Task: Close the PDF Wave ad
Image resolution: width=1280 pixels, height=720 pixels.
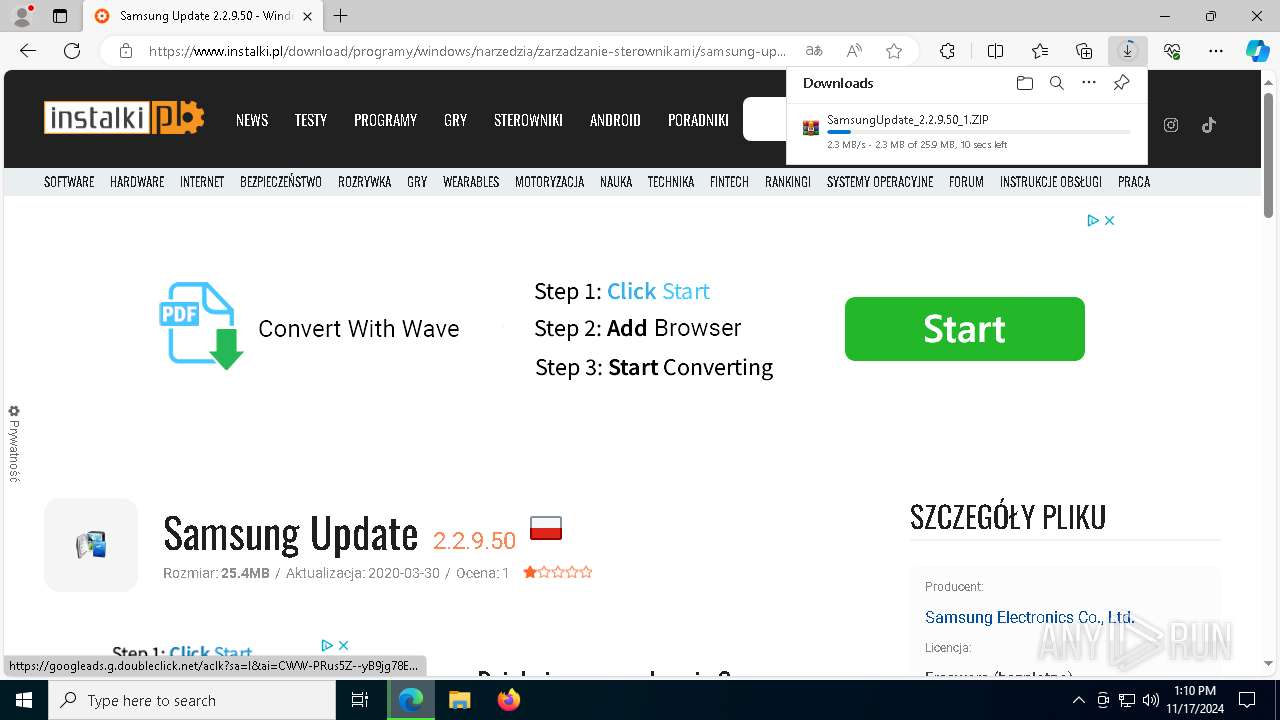Action: click(1109, 220)
